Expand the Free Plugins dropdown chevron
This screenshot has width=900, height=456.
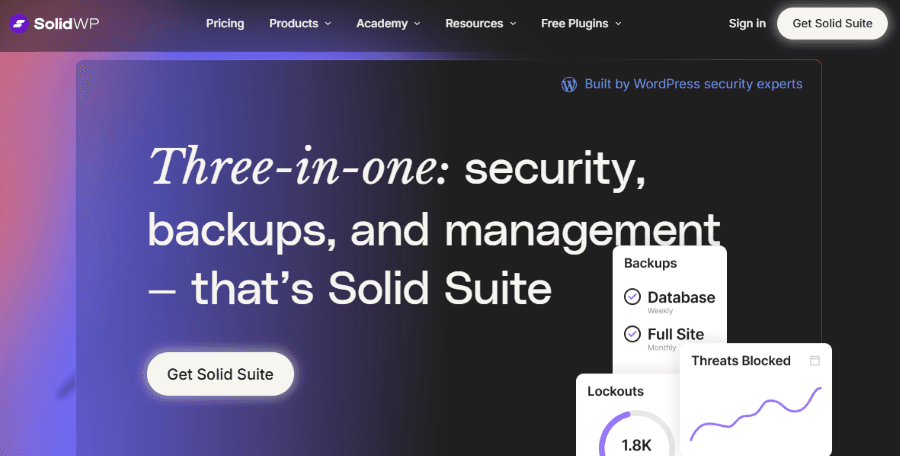(618, 24)
